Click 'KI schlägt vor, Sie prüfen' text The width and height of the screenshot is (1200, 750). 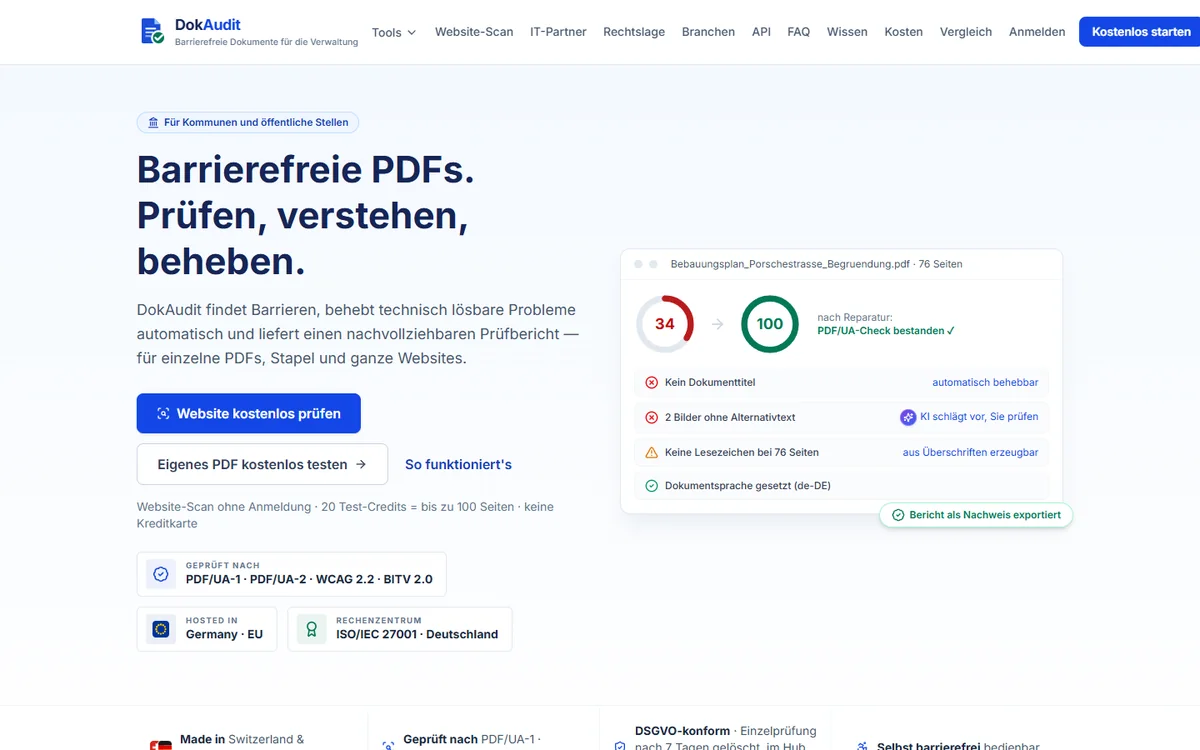(x=979, y=417)
